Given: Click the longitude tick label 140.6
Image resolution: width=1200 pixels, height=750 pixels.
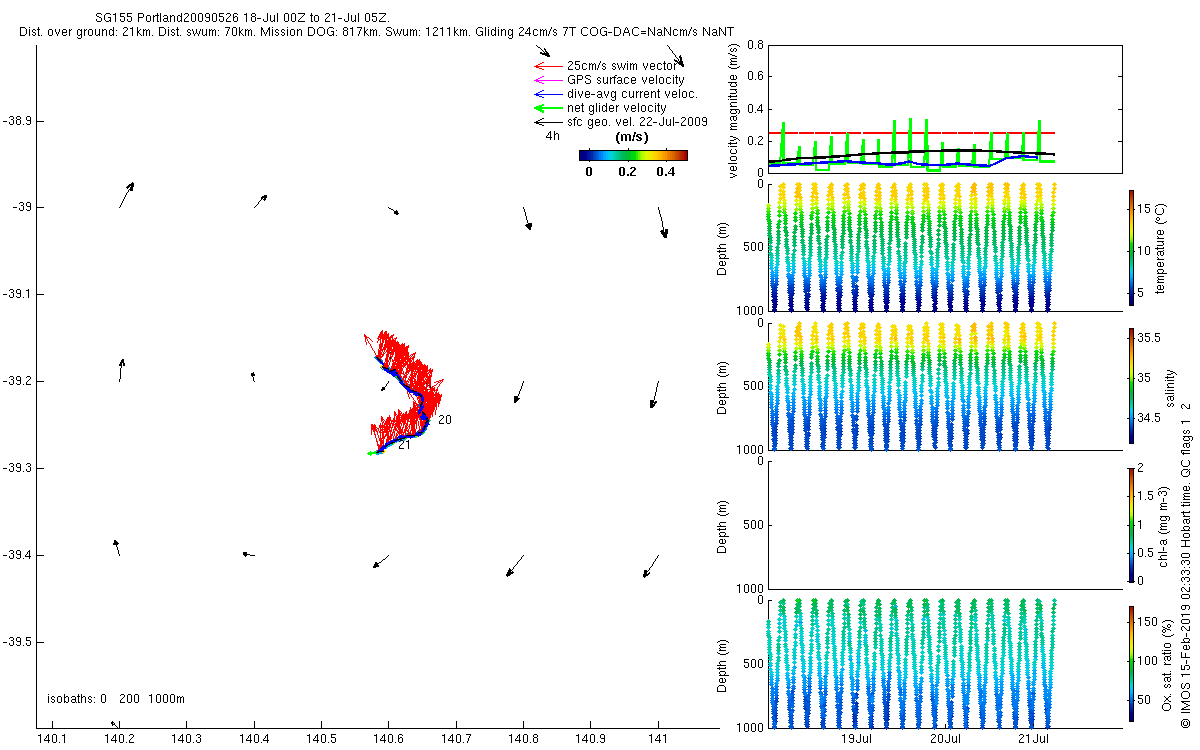Looking at the screenshot, I should [388, 739].
